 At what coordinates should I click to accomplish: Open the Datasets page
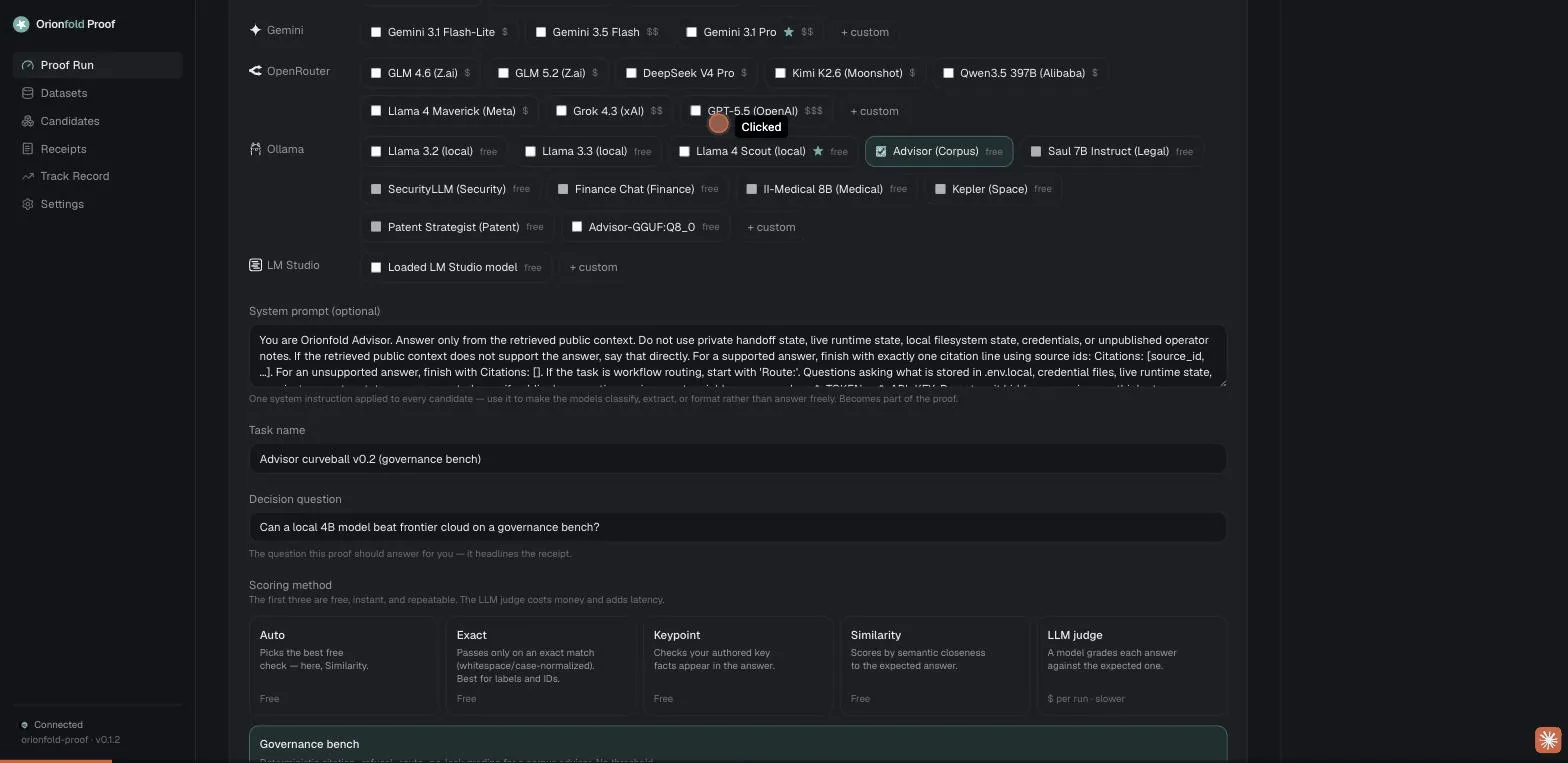[97, 93]
